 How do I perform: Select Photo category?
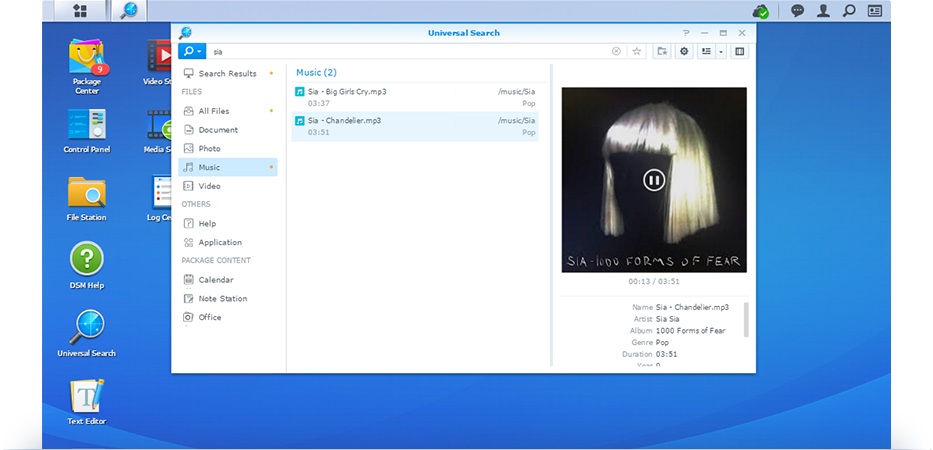click(228, 148)
